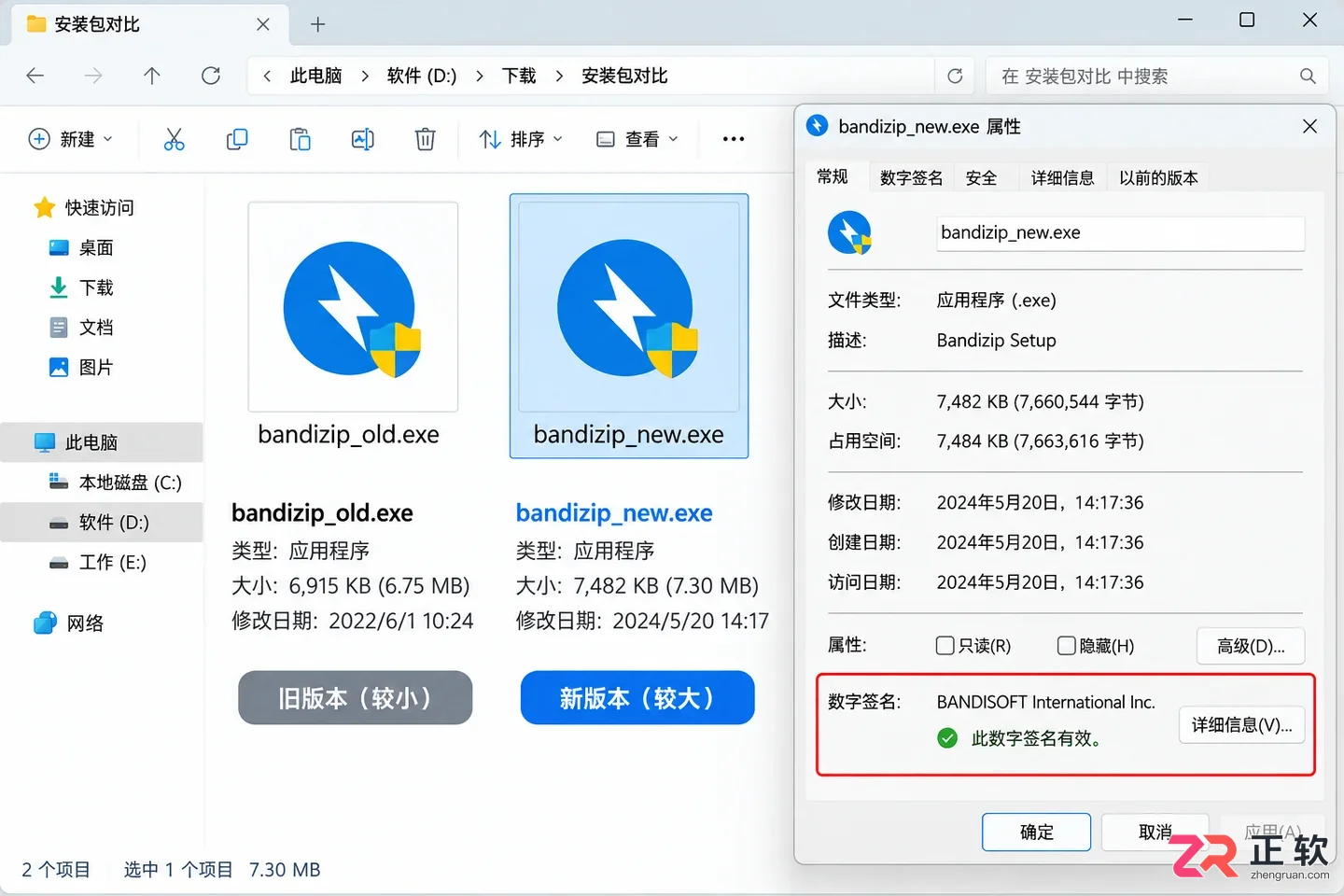
Task: Click the 新版本（较大）button
Action: [x=637, y=697]
